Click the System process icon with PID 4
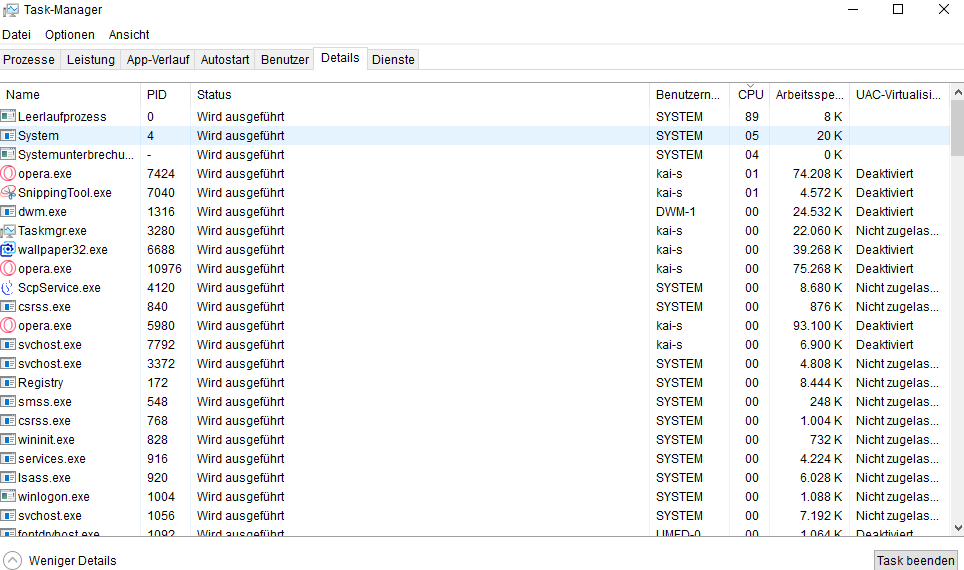The width and height of the screenshot is (964, 570). pyautogui.click(x=8, y=135)
